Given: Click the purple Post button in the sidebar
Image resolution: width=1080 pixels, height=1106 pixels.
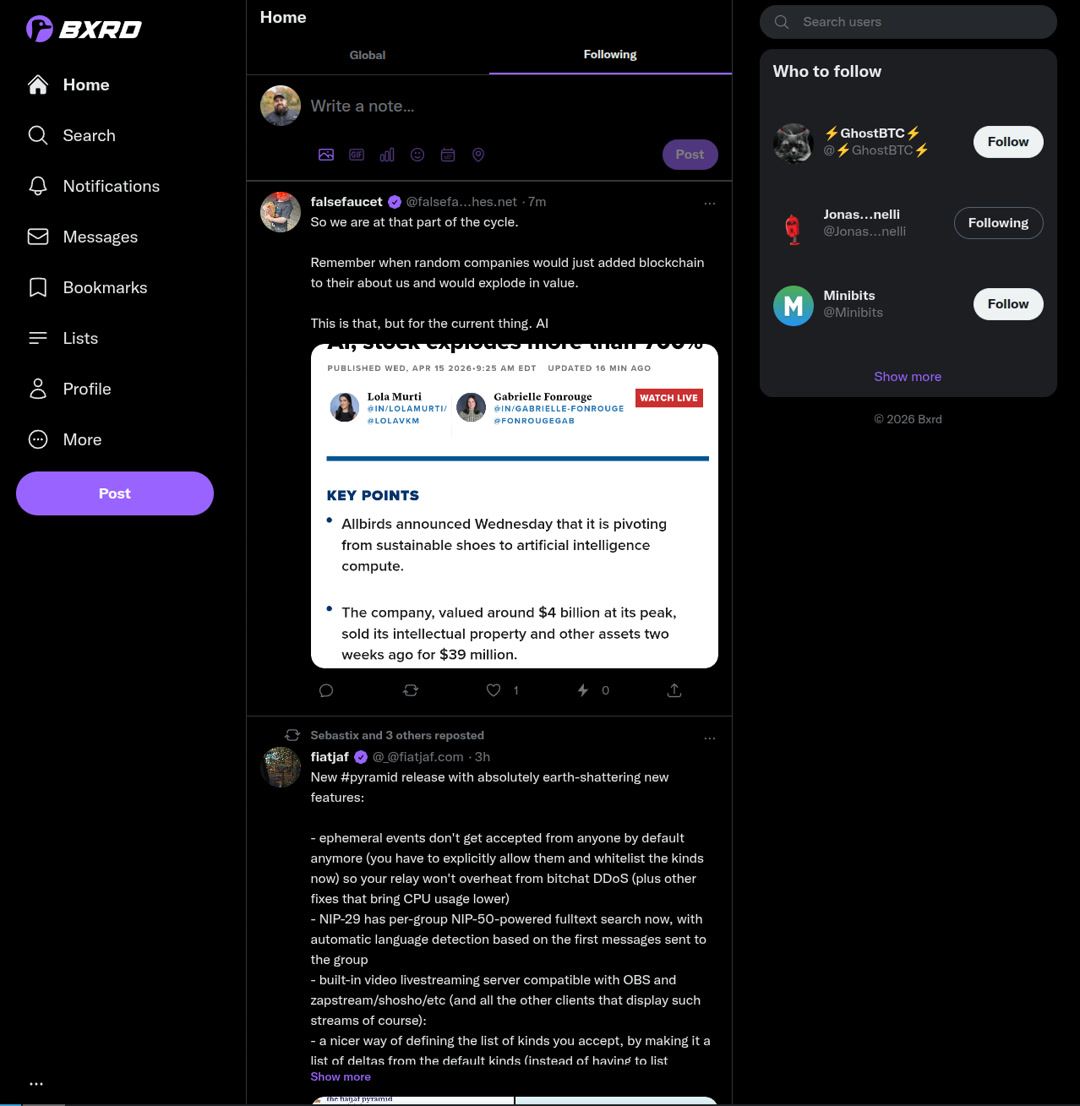Looking at the screenshot, I should 115,493.
